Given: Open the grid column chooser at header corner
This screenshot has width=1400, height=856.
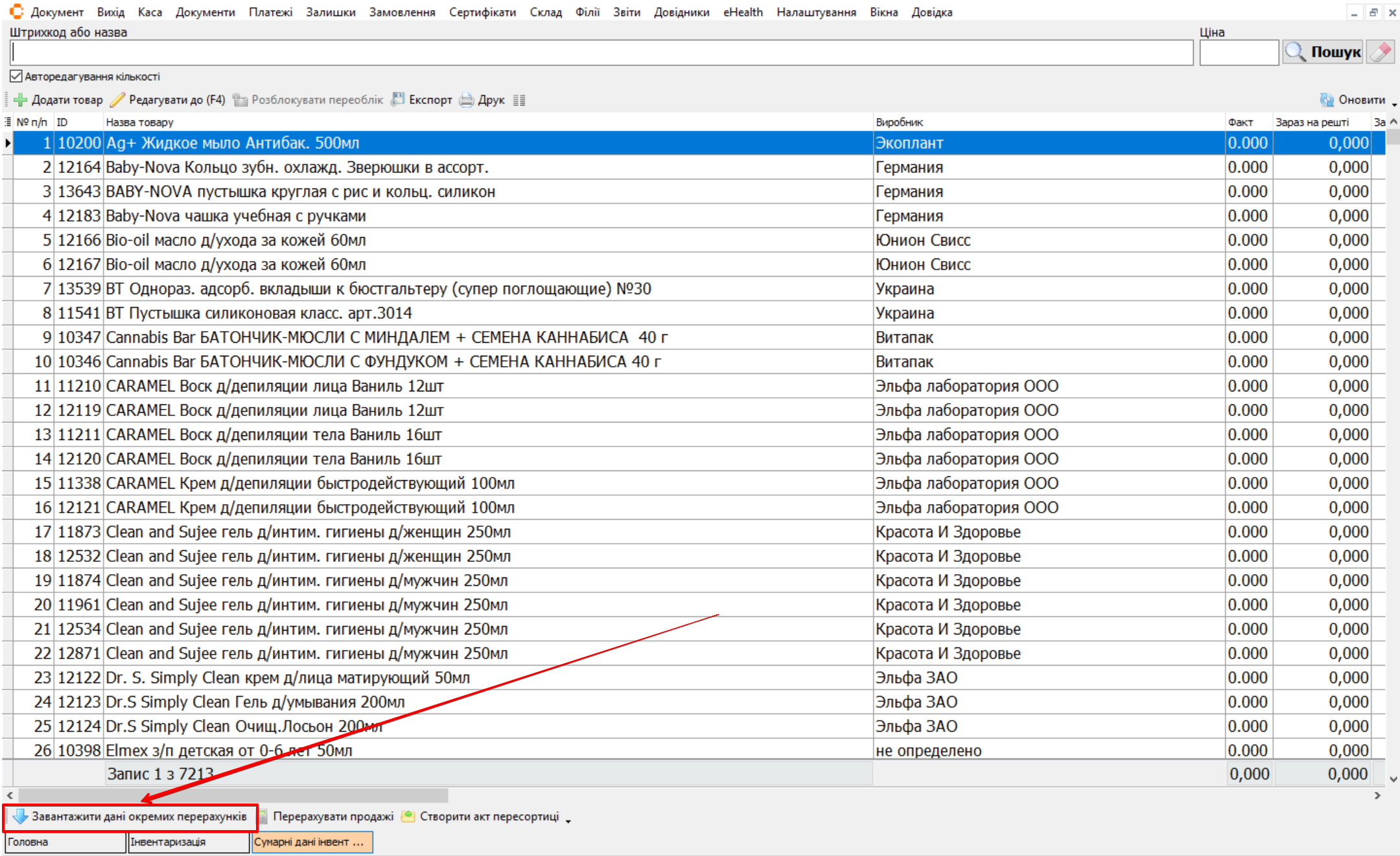Looking at the screenshot, I should (x=8, y=122).
